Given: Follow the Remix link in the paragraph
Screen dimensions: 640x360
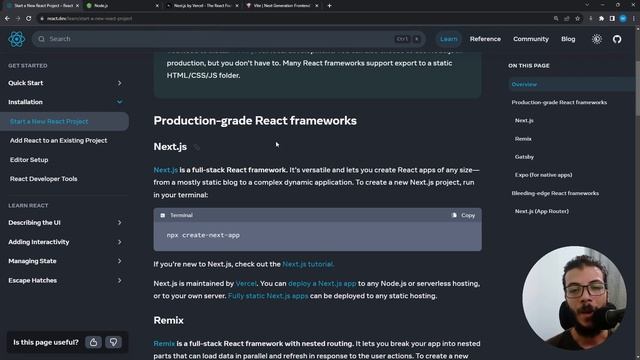Looking at the screenshot, I should (x=164, y=344).
